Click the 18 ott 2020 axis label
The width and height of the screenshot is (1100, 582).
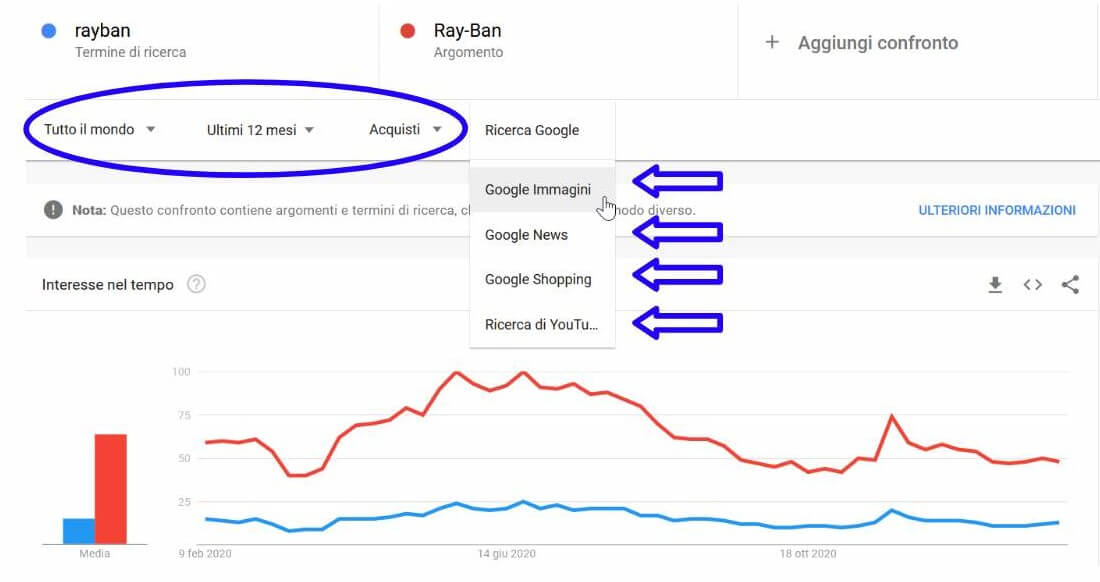point(808,554)
